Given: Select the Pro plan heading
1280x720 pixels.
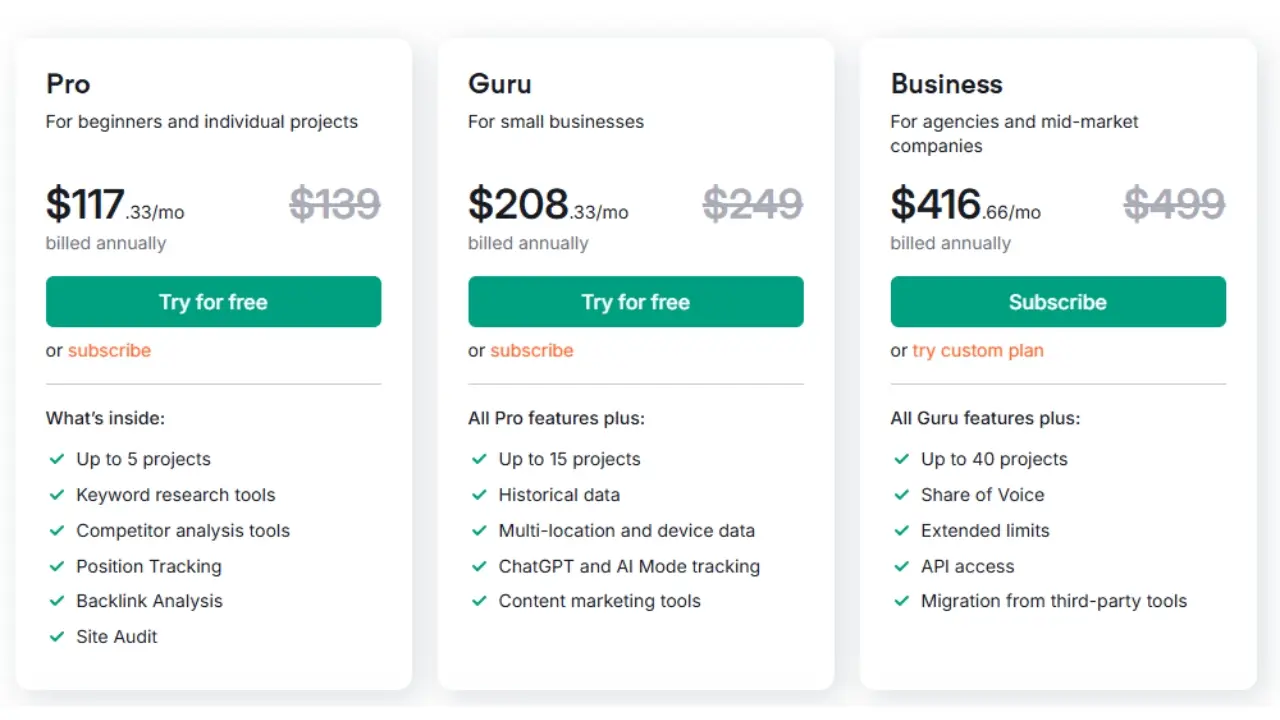Looking at the screenshot, I should click(x=68, y=84).
